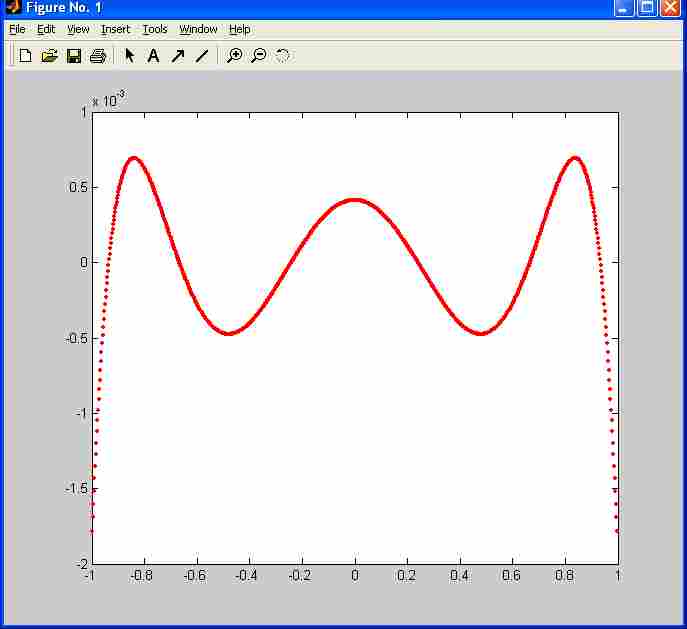Close the Figure No. 1 window
Image resolution: width=687 pixels, height=629 pixels.
coord(670,7)
